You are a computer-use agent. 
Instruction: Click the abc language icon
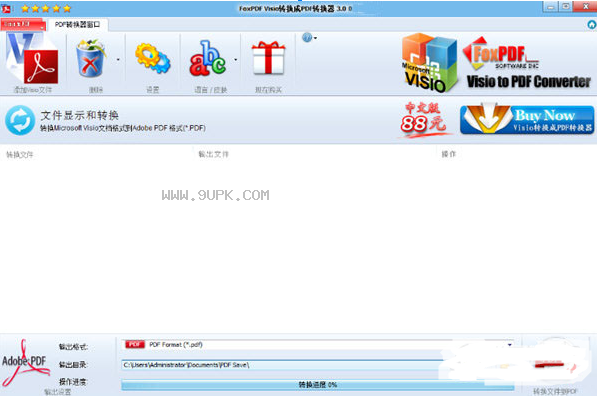coord(208,58)
